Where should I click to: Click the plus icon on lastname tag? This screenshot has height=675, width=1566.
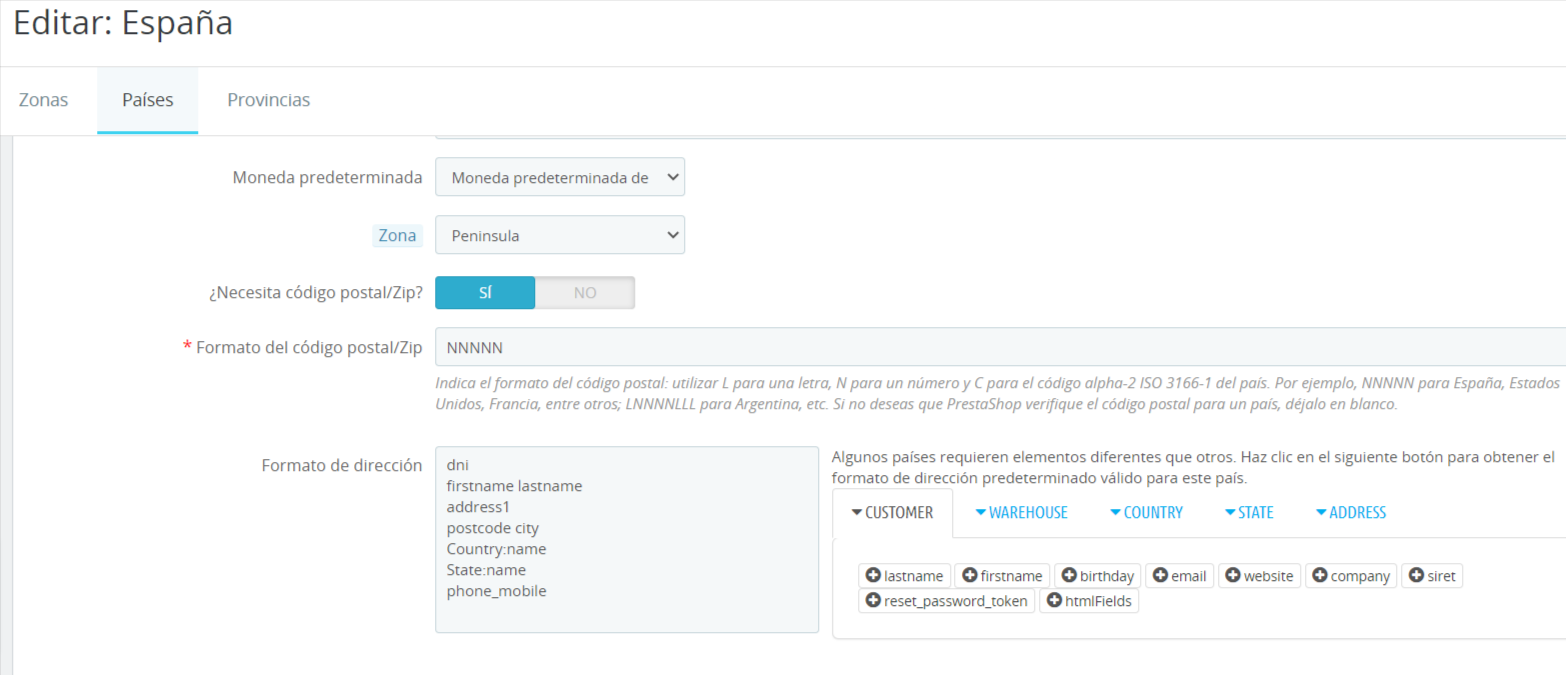(873, 576)
